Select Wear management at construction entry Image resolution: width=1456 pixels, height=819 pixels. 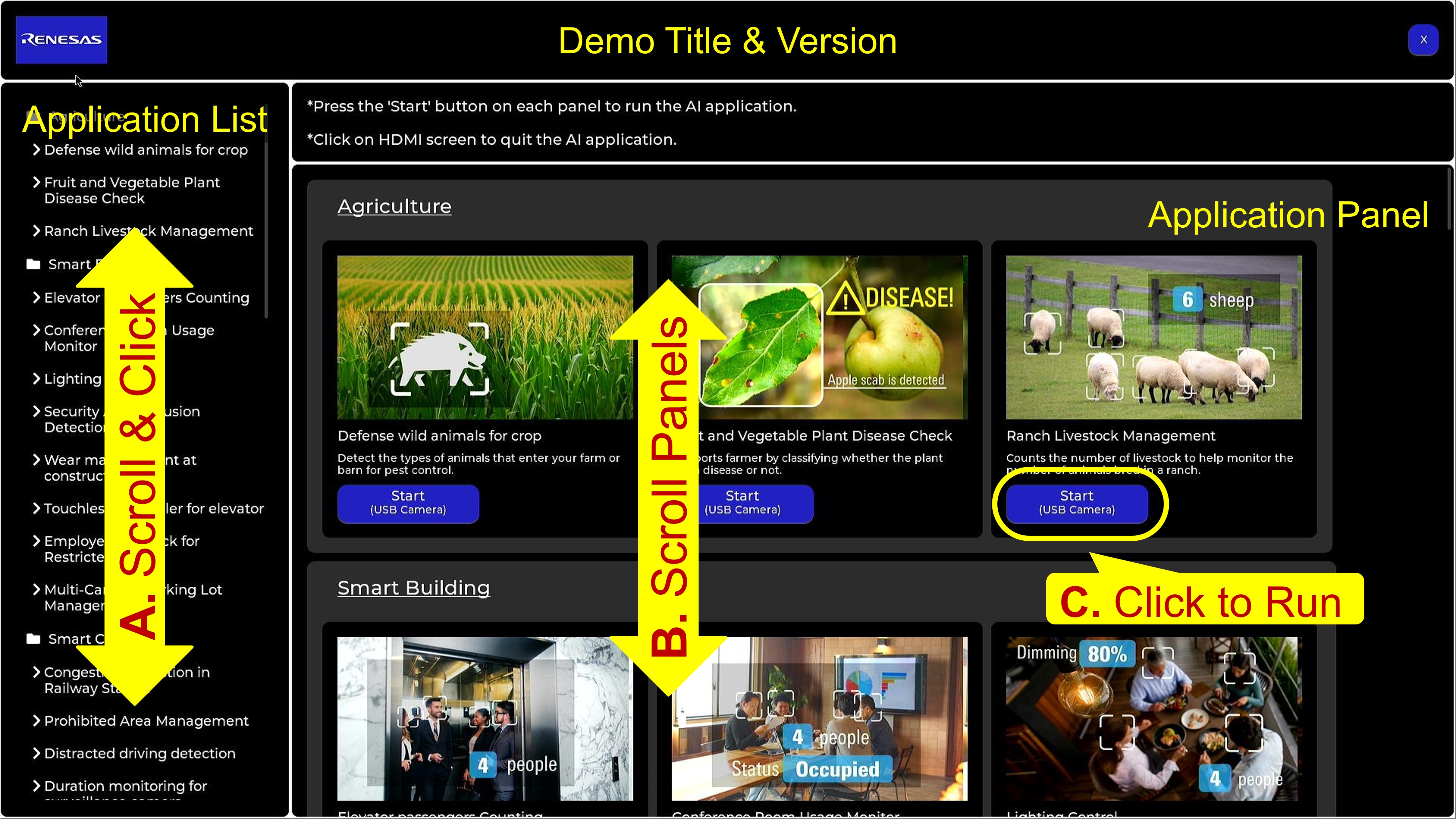coord(120,468)
